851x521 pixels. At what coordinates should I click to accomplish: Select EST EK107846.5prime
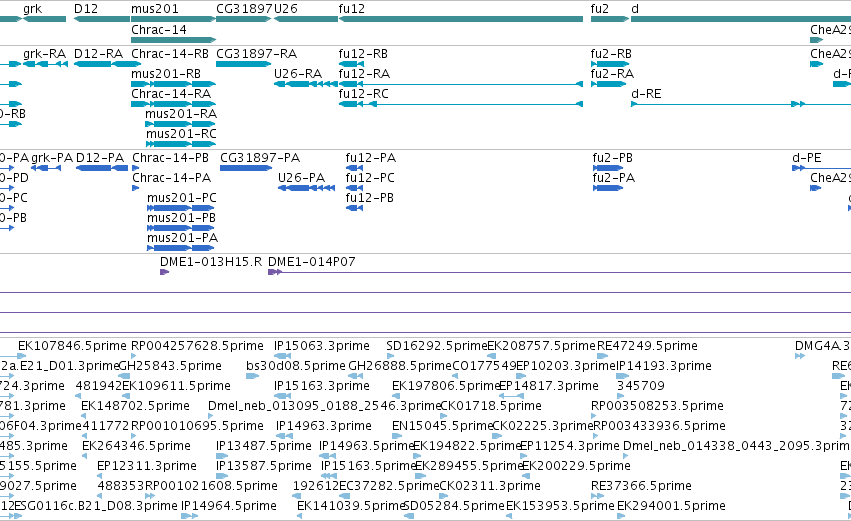72,346
